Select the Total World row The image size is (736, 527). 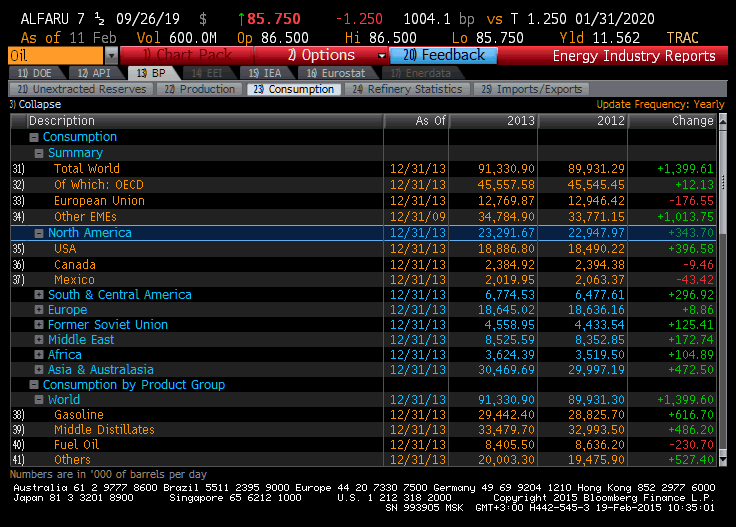363,169
